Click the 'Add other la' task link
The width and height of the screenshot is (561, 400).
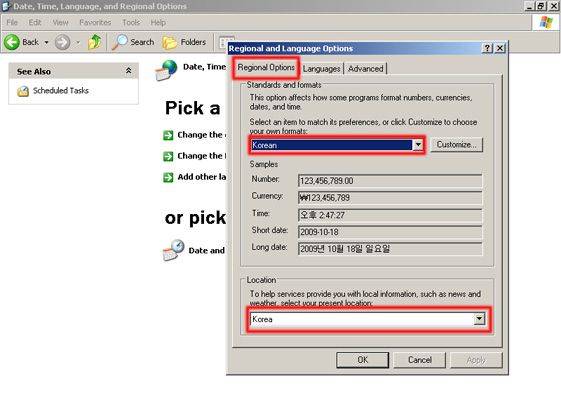[x=202, y=177]
